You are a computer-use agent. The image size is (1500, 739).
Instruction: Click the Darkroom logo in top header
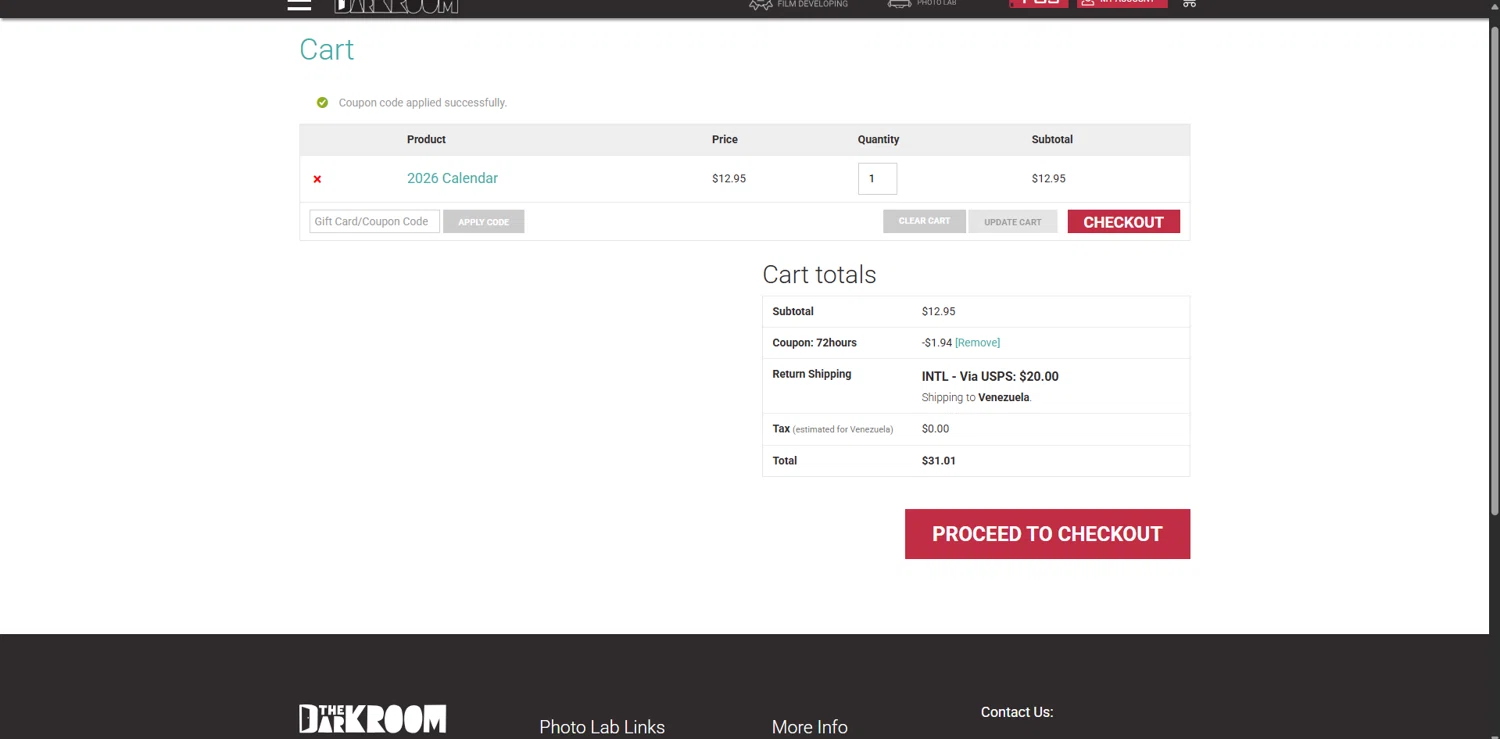(x=396, y=5)
